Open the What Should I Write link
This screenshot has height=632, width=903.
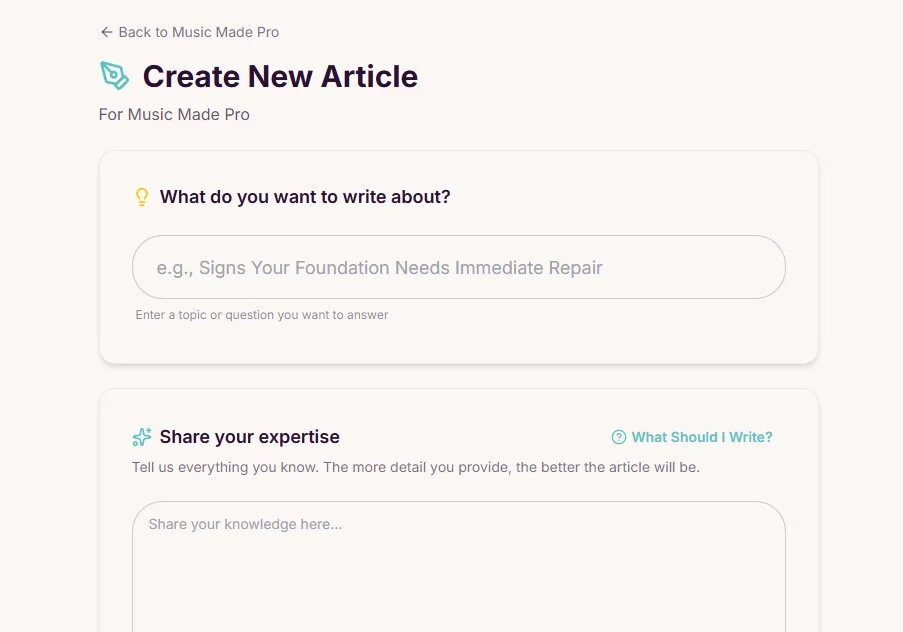(702, 437)
